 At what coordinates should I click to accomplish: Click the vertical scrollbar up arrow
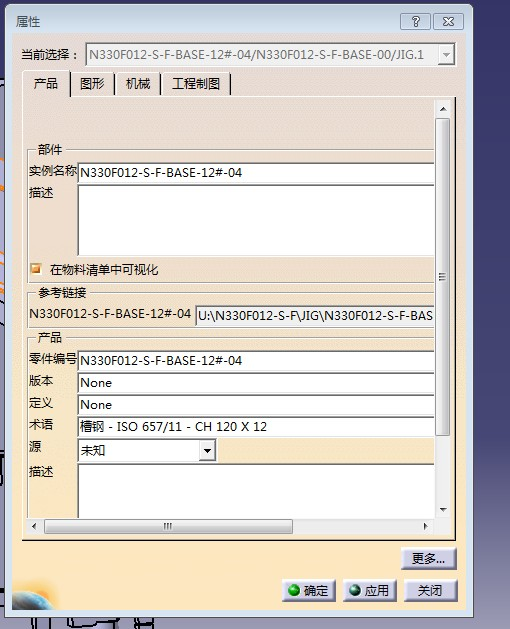point(443,109)
